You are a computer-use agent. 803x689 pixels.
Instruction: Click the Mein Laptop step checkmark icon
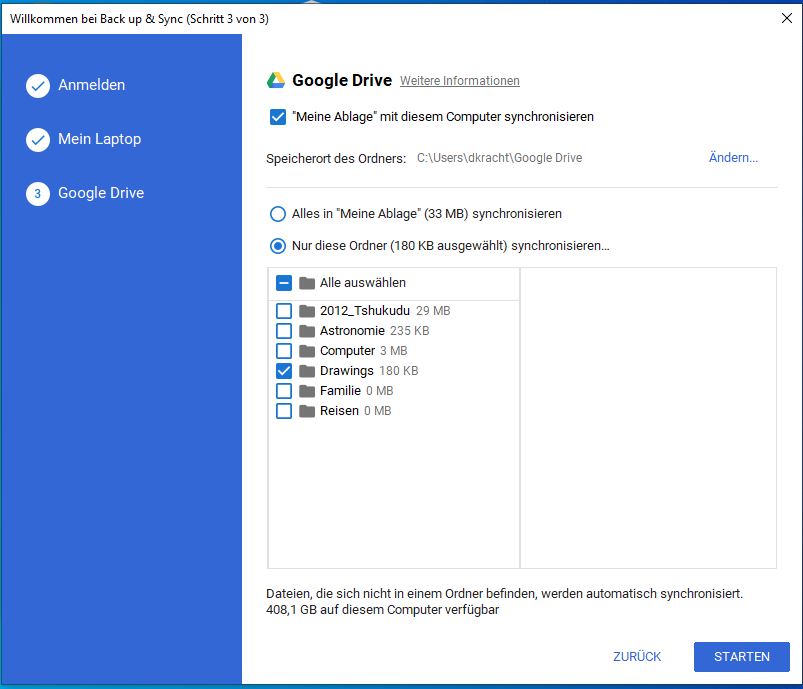(x=38, y=140)
